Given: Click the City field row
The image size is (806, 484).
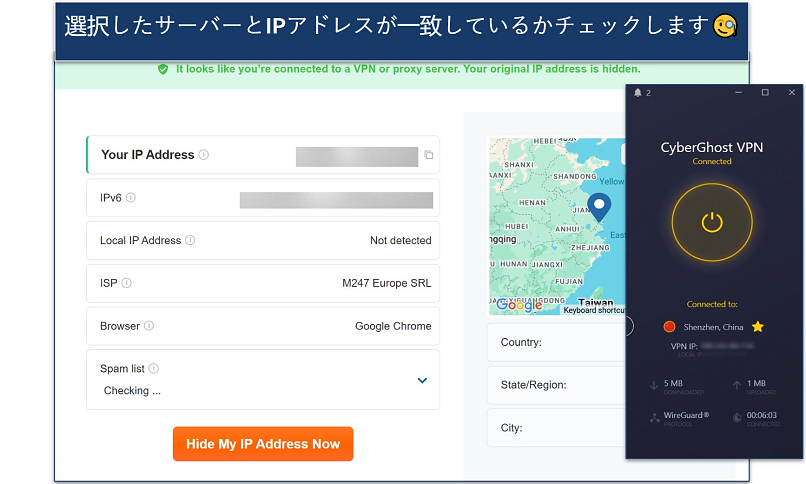Looking at the screenshot, I should point(556,427).
